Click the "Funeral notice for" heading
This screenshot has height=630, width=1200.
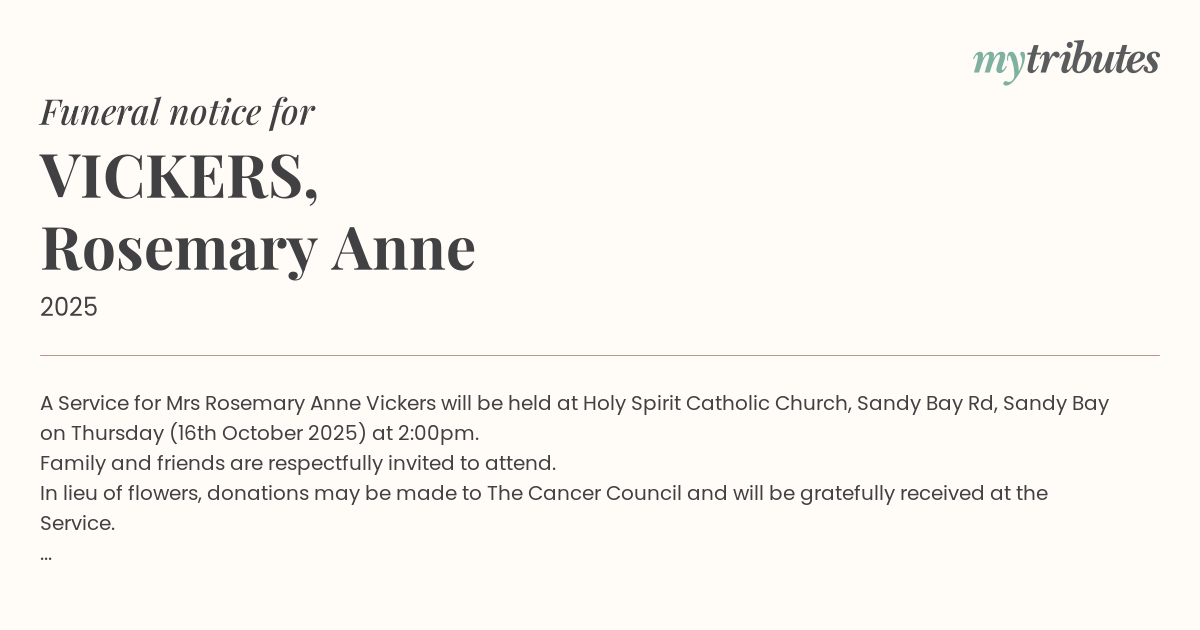click(x=177, y=112)
